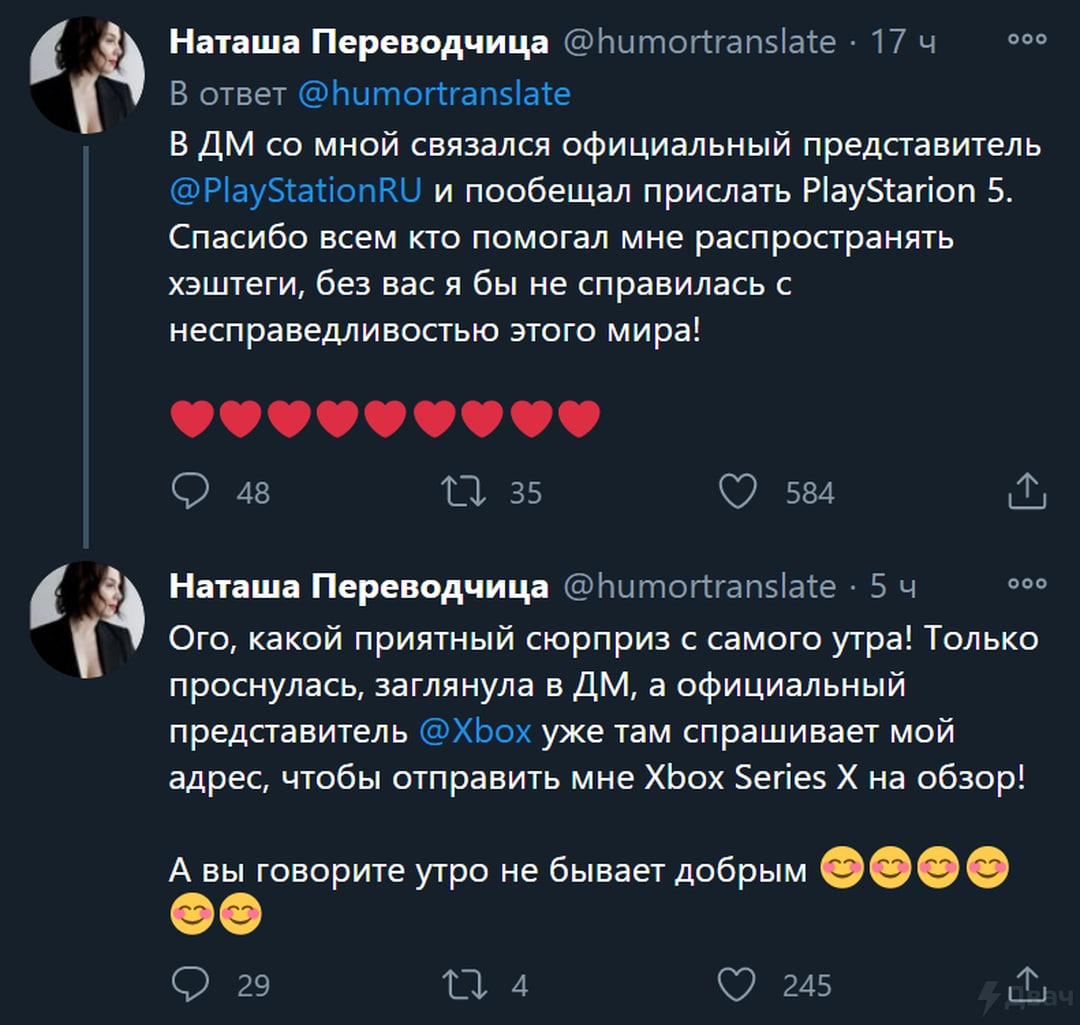The image size is (1080, 1025).
Task: Retweet the second tweet with 4 retweets
Action: pos(464,985)
